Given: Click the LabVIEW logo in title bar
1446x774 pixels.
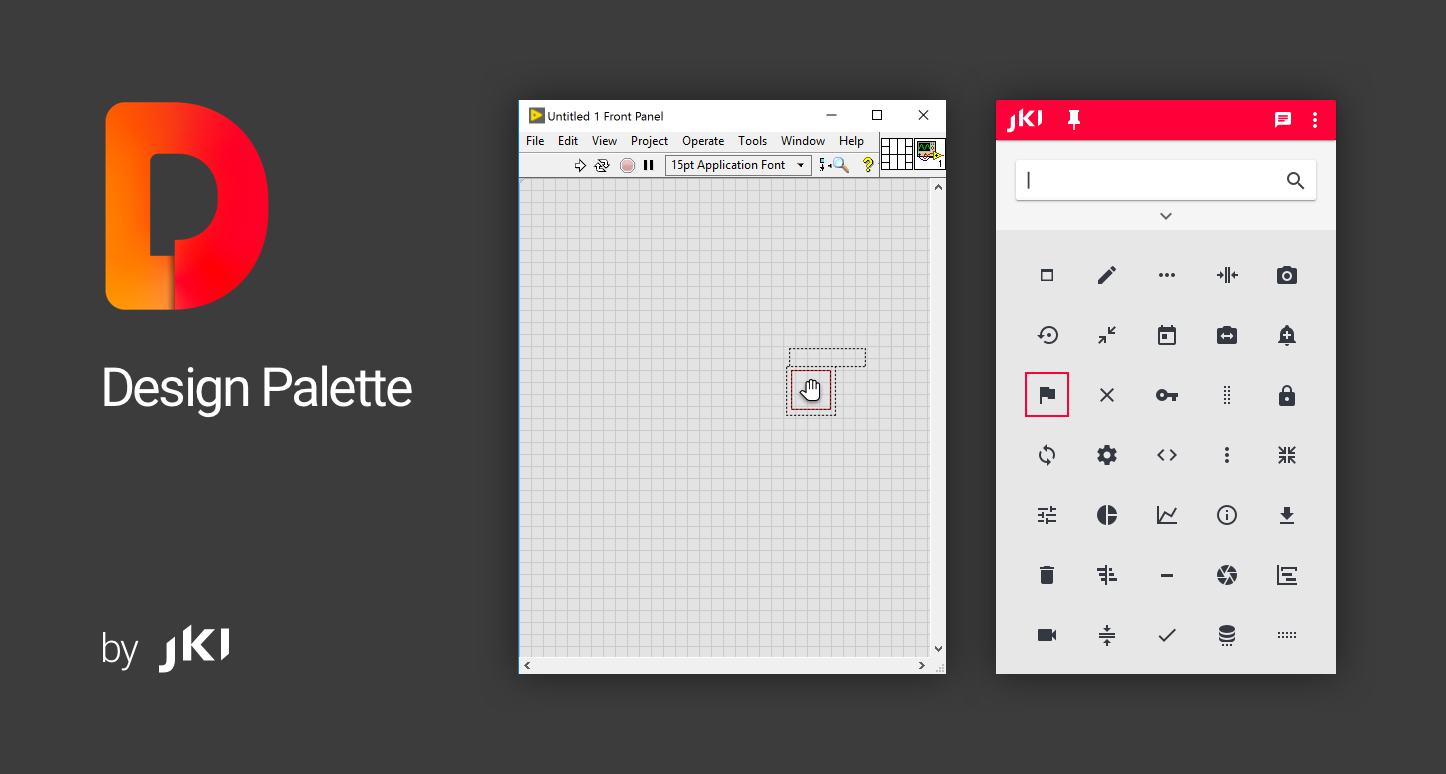Looking at the screenshot, I should pyautogui.click(x=536, y=116).
